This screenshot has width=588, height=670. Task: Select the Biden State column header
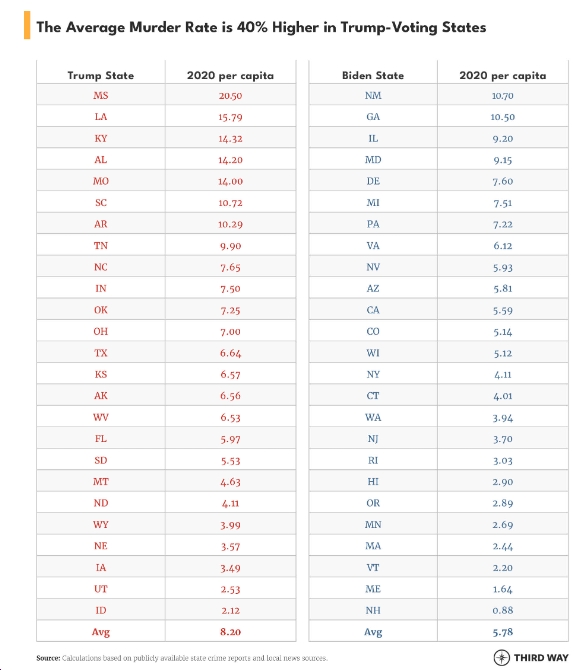[373, 76]
